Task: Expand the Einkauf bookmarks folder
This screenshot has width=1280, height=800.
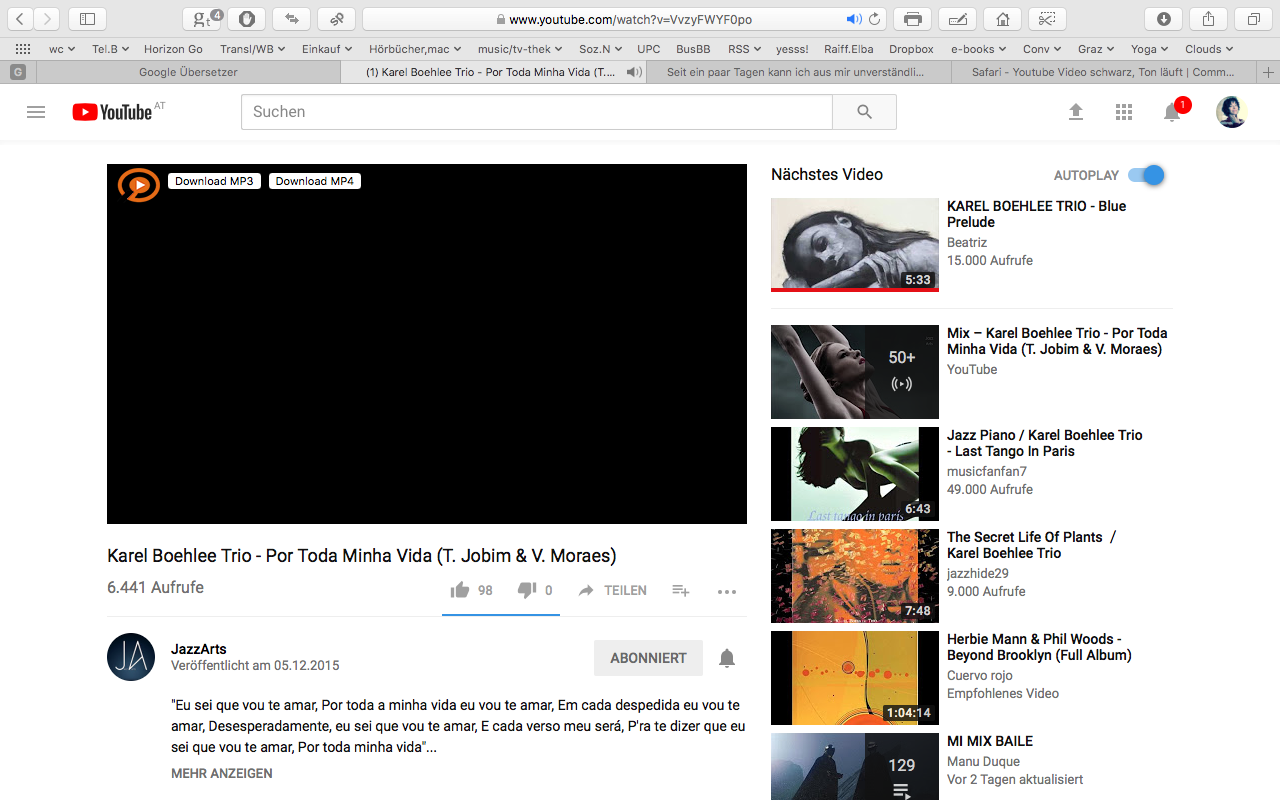Action: 326,49
